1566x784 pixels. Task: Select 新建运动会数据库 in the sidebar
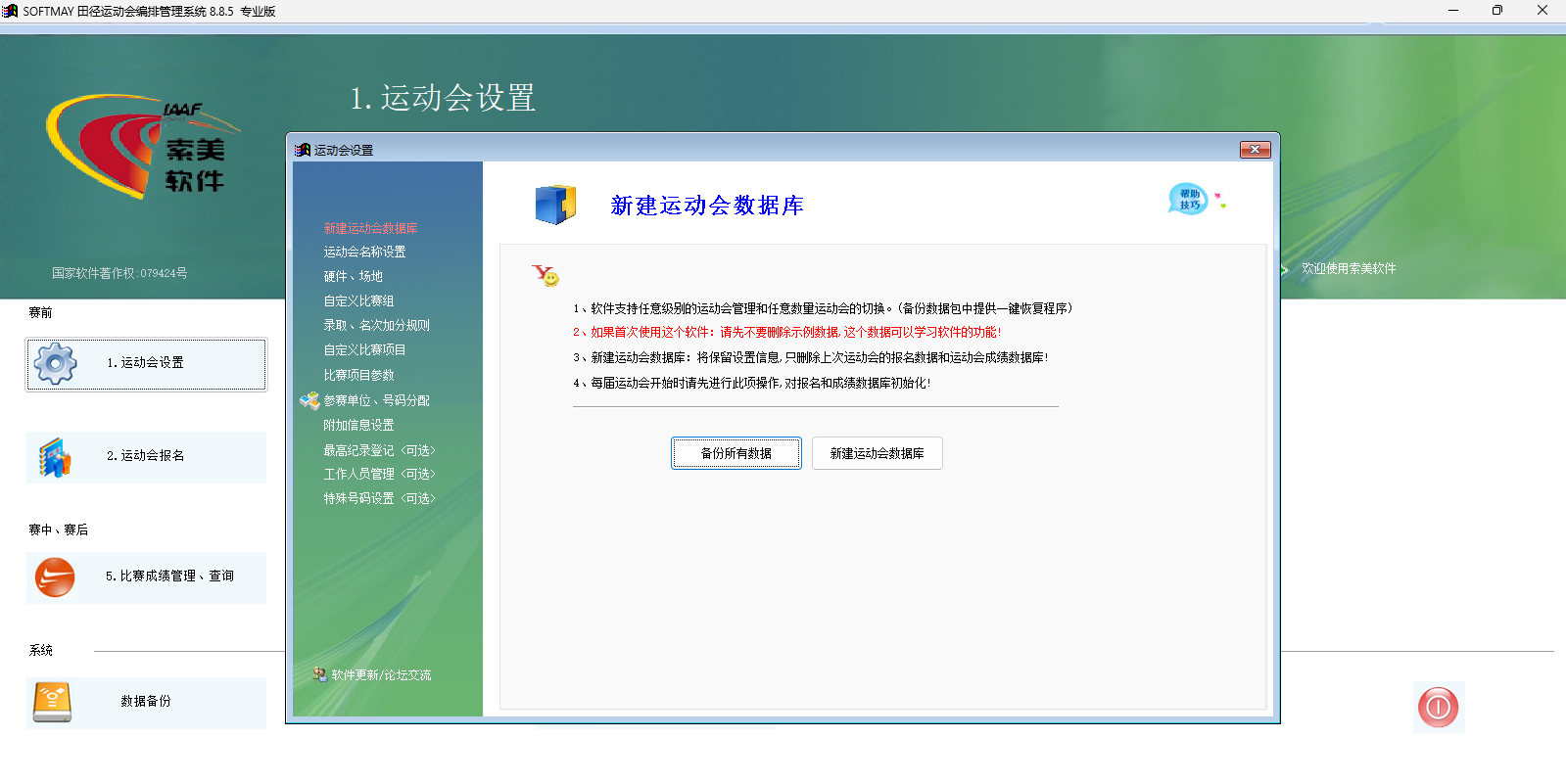coord(370,228)
